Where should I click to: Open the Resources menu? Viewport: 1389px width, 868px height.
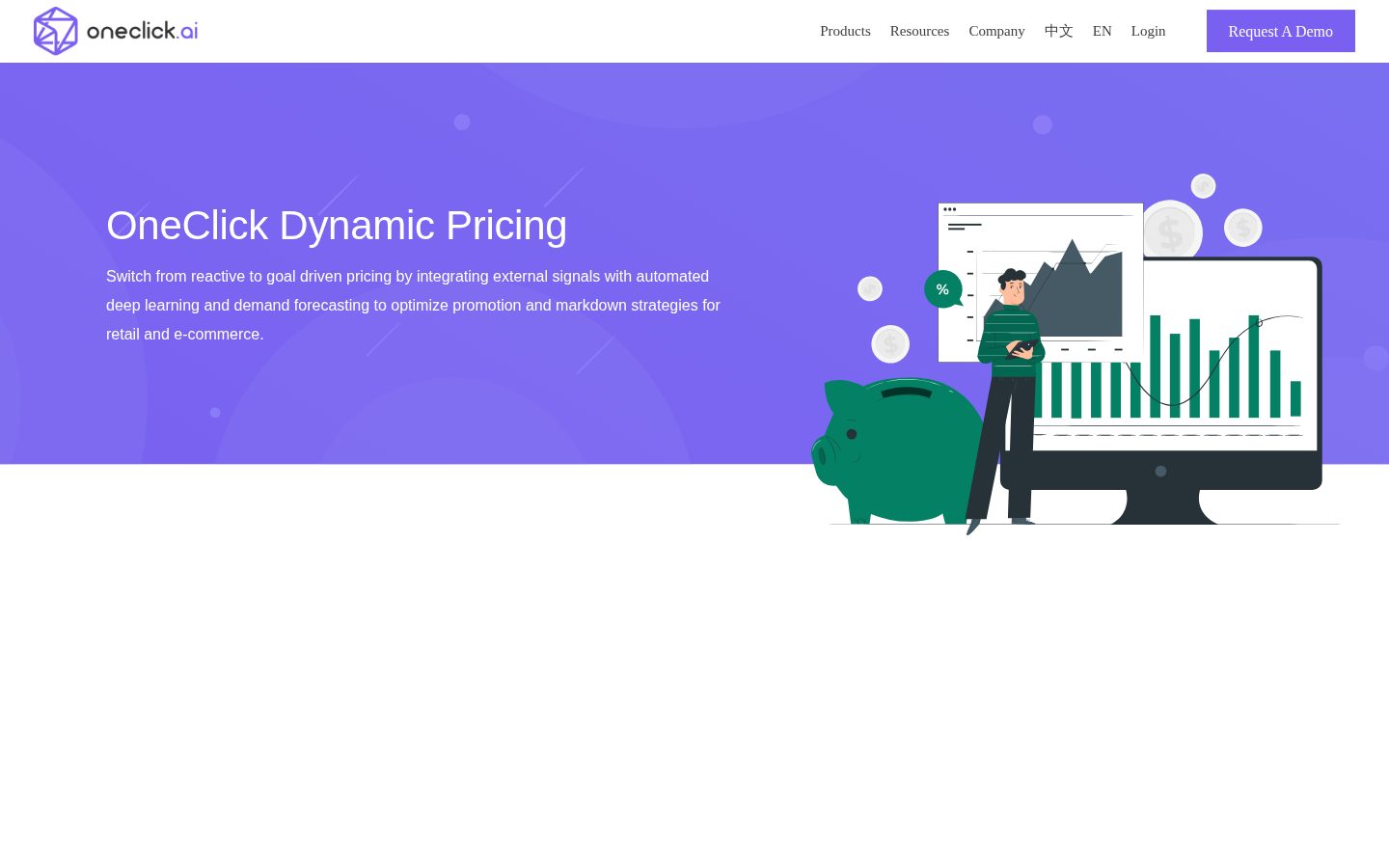[x=919, y=31]
